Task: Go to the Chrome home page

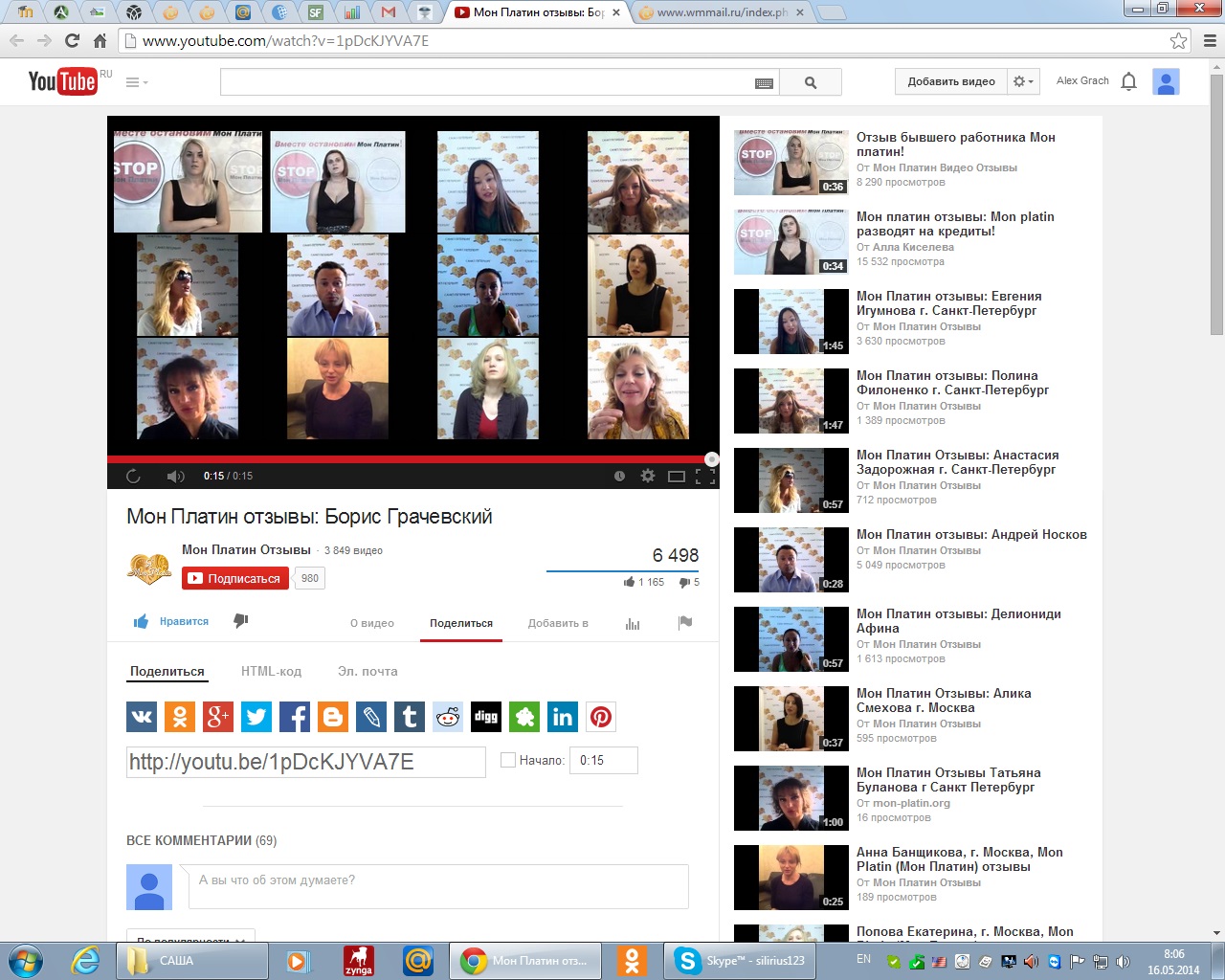Action: point(100,40)
